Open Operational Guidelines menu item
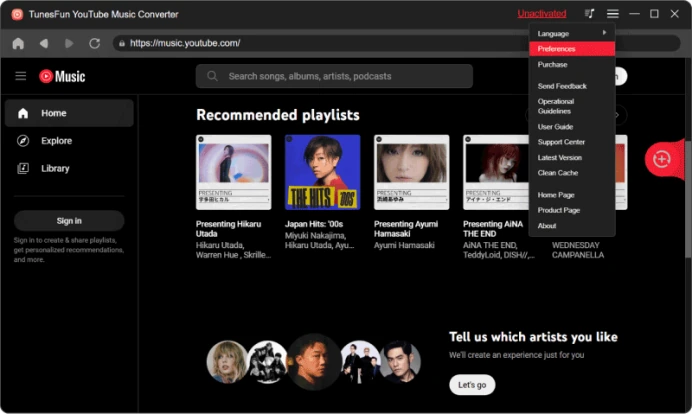 (x=572, y=106)
